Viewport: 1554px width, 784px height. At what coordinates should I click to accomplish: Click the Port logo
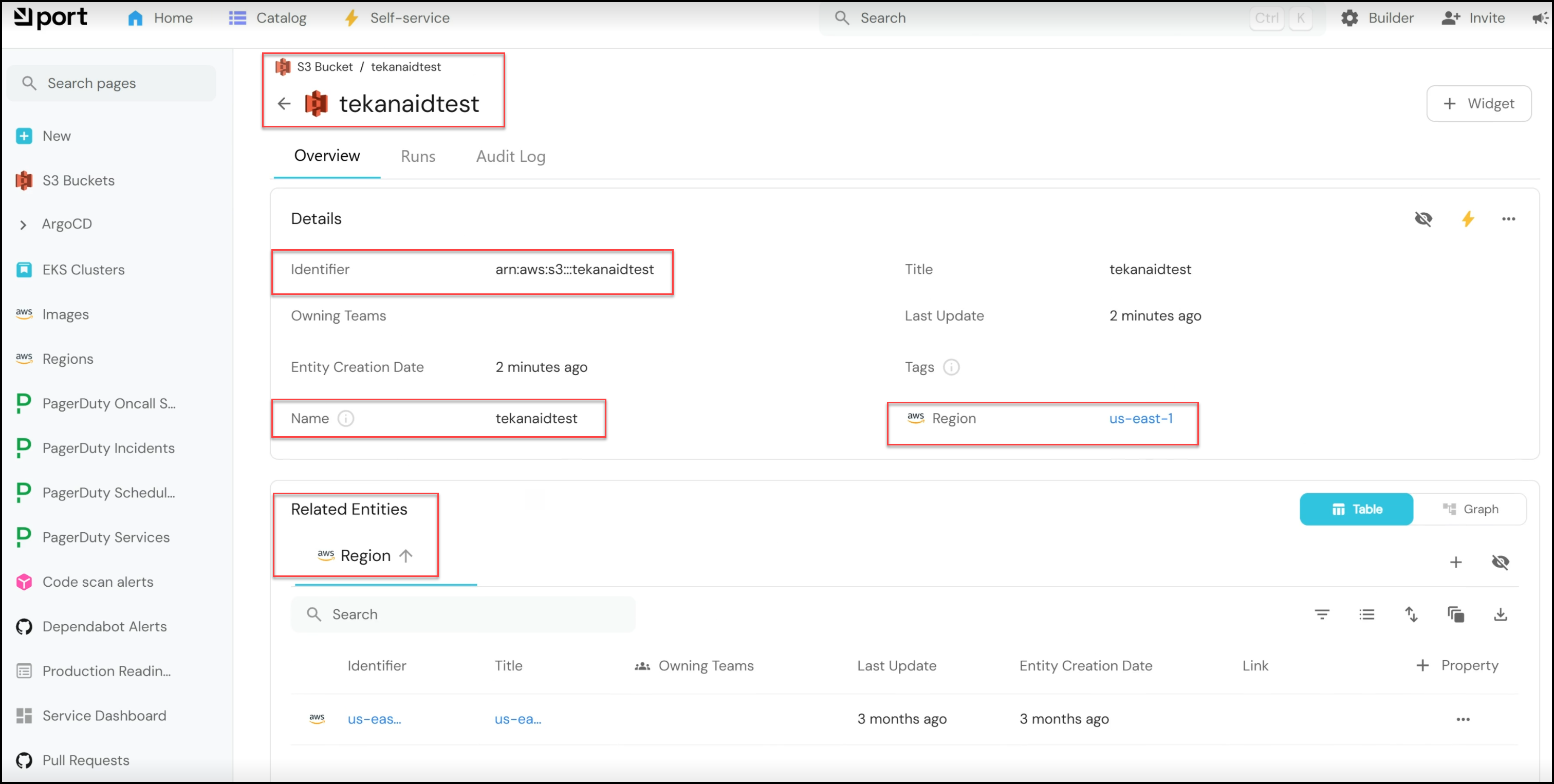coord(51,17)
